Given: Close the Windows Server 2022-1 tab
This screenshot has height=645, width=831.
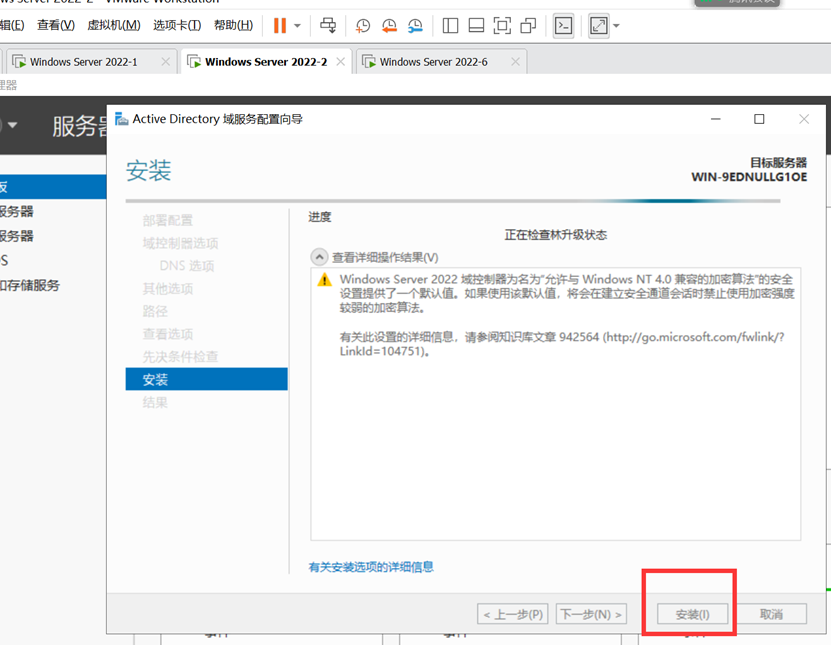Looking at the screenshot, I should pyautogui.click(x=166, y=62).
